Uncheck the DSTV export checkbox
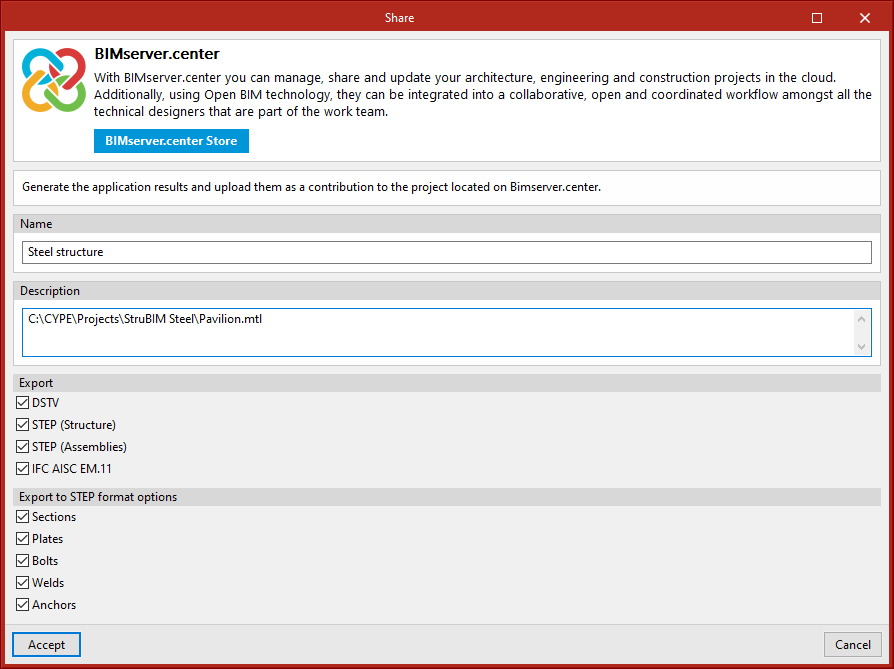 23,403
